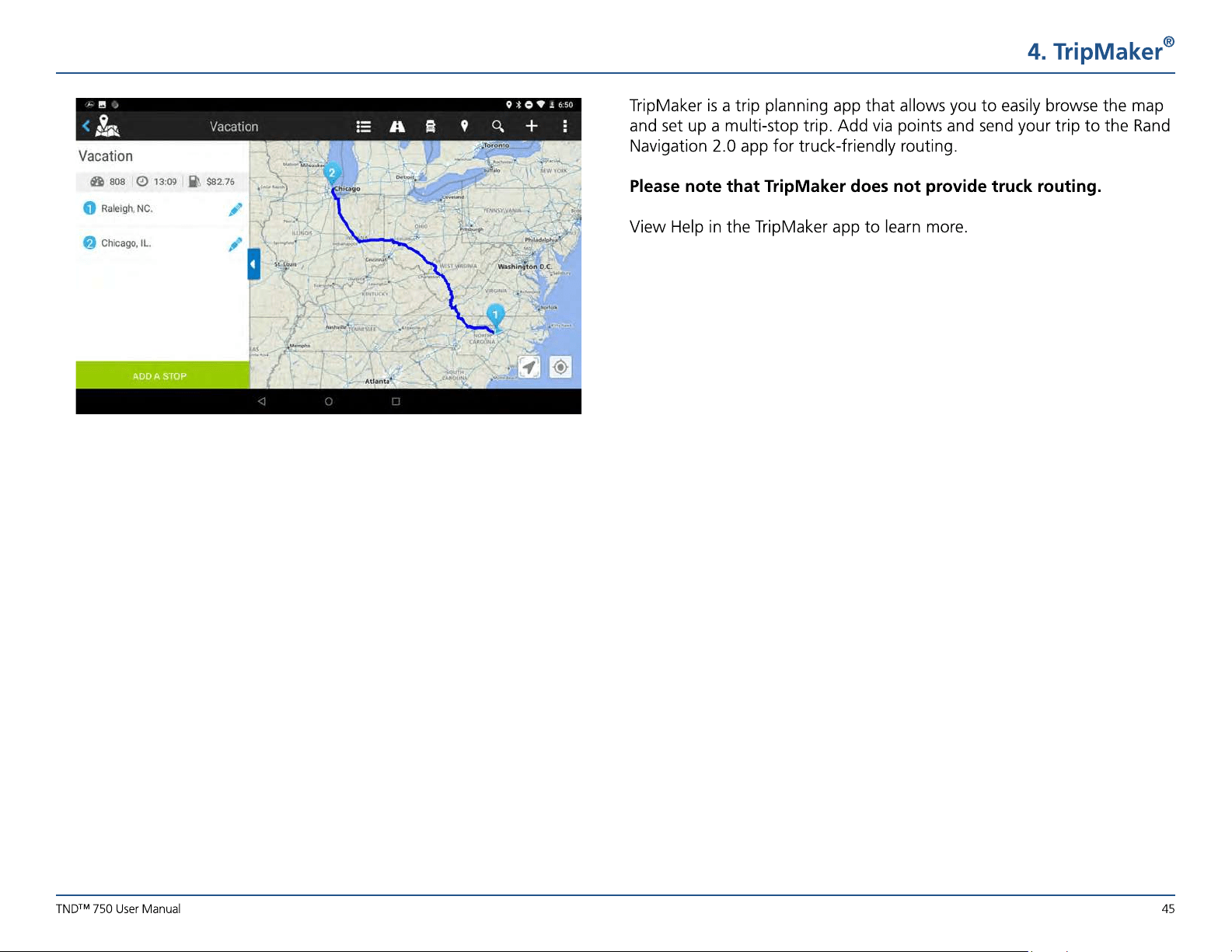Tap the location pin toolbar icon
The width and height of the screenshot is (1232, 952).
tap(464, 126)
